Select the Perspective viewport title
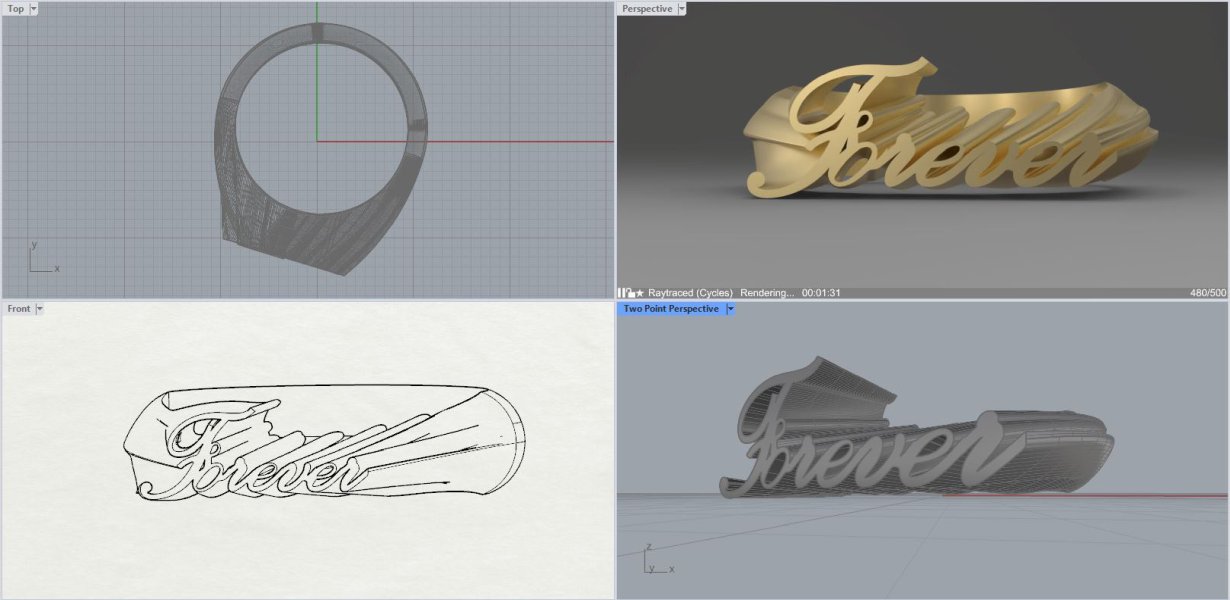 [647, 9]
